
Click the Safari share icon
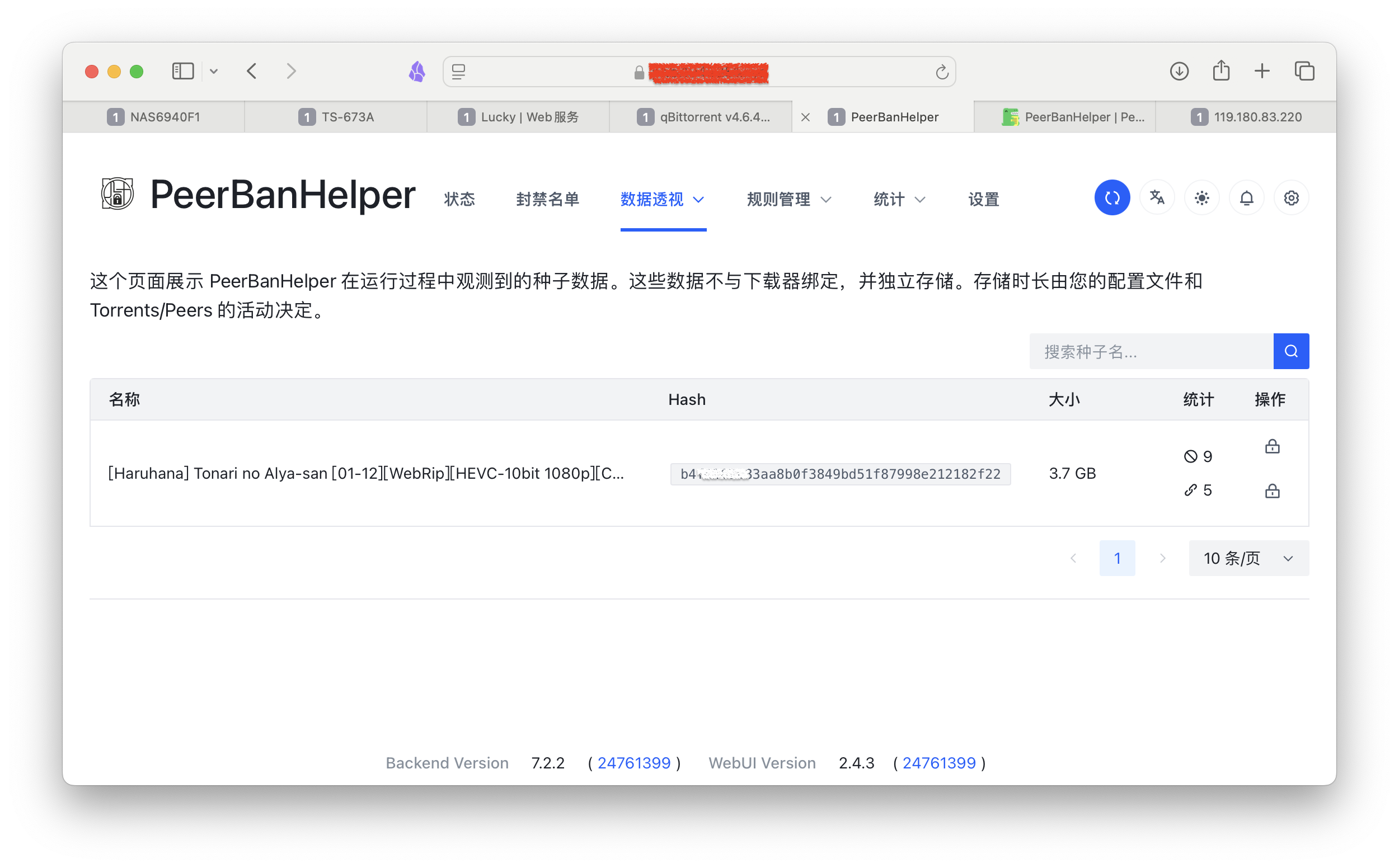pyautogui.click(x=1221, y=70)
